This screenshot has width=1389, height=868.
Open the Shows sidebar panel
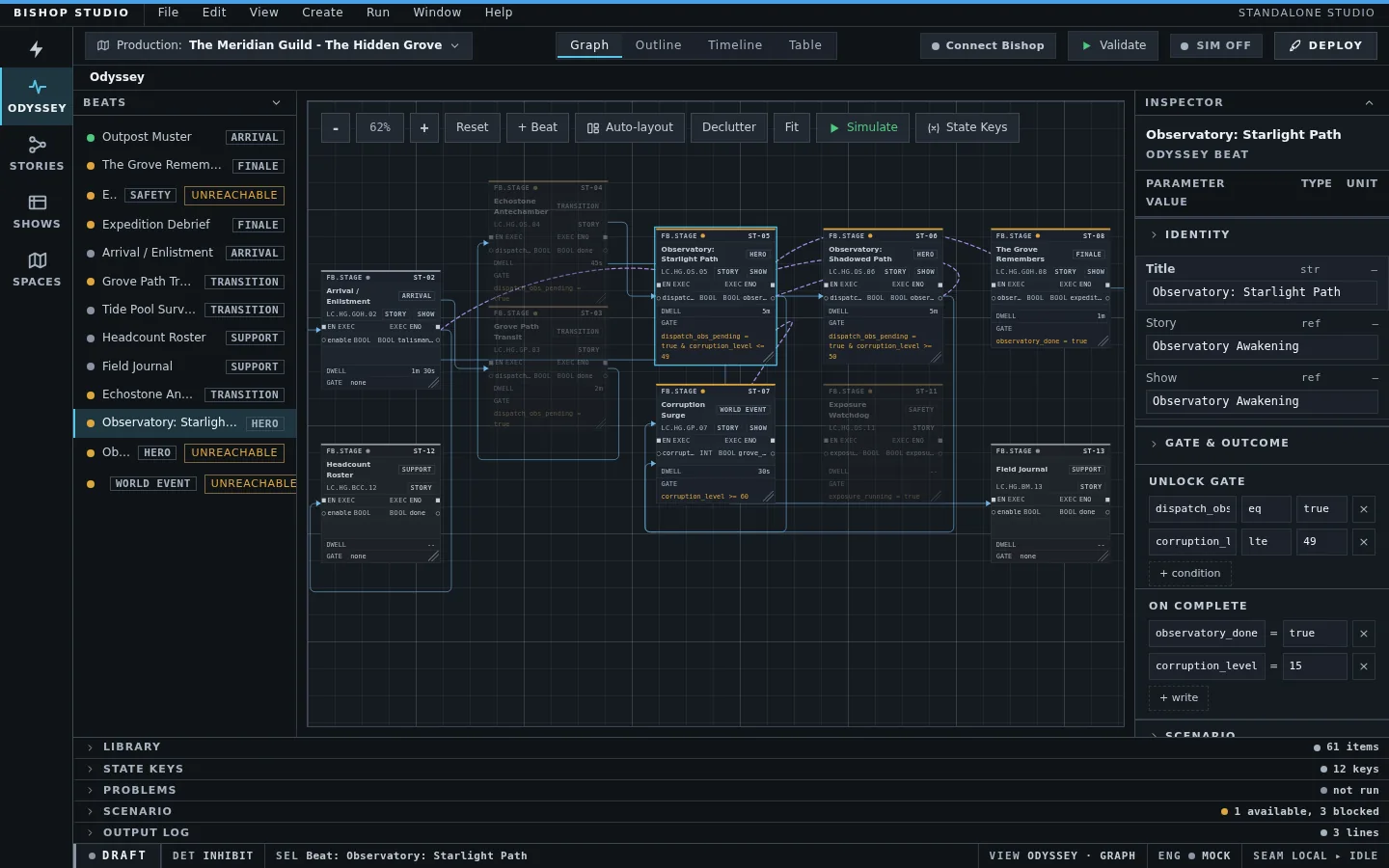(37, 212)
